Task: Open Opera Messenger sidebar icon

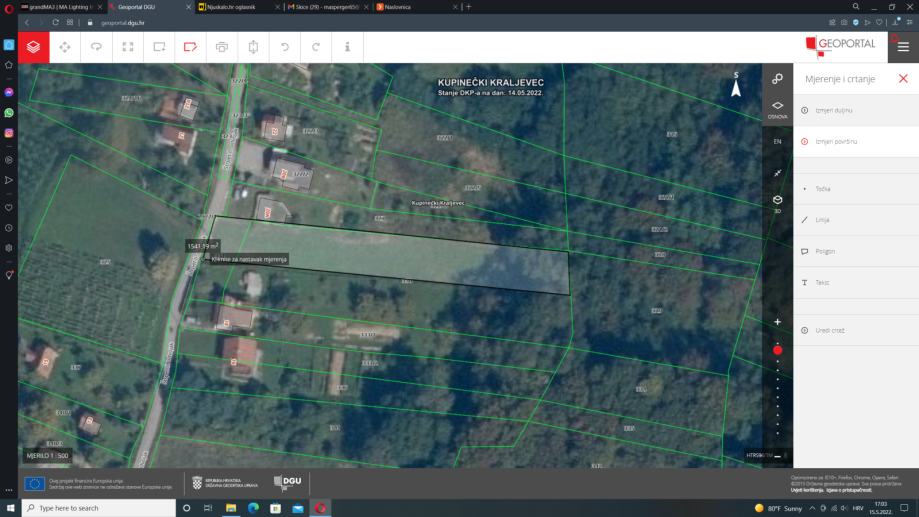Action: pyautogui.click(x=9, y=92)
